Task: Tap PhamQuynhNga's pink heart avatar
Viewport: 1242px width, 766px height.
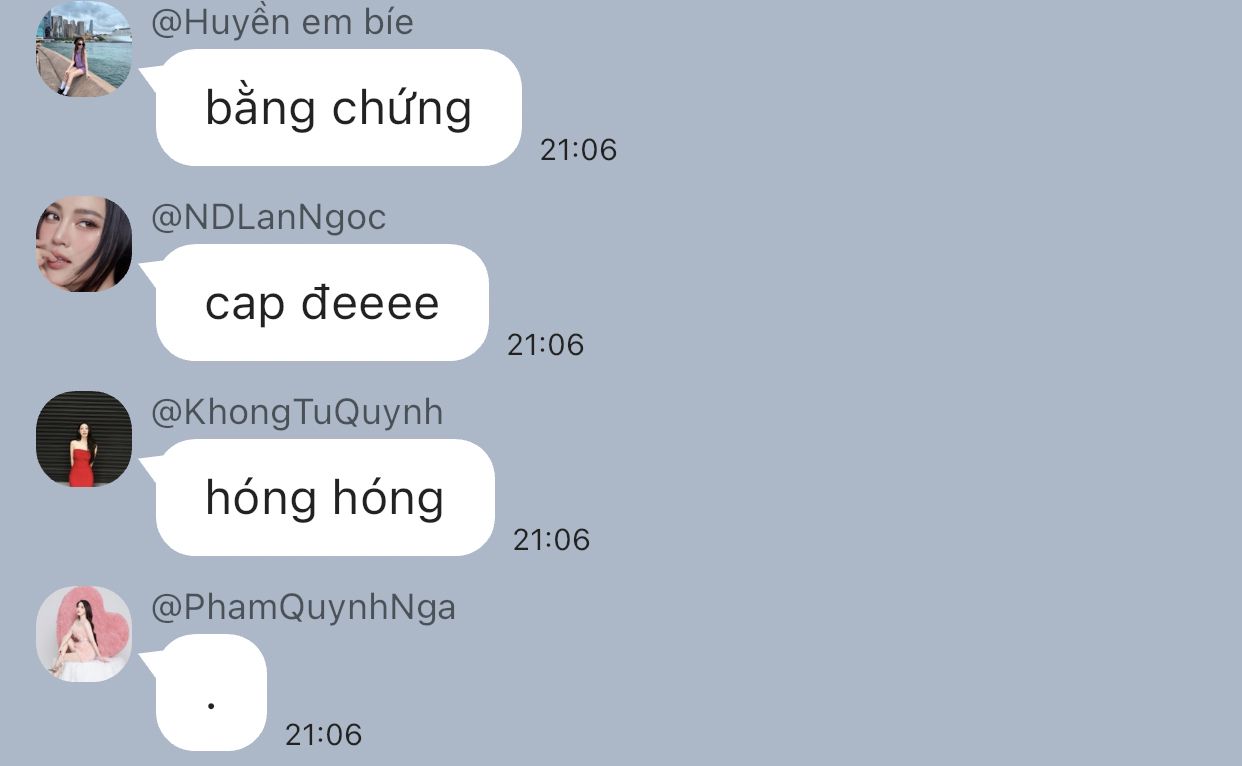Action: click(84, 634)
